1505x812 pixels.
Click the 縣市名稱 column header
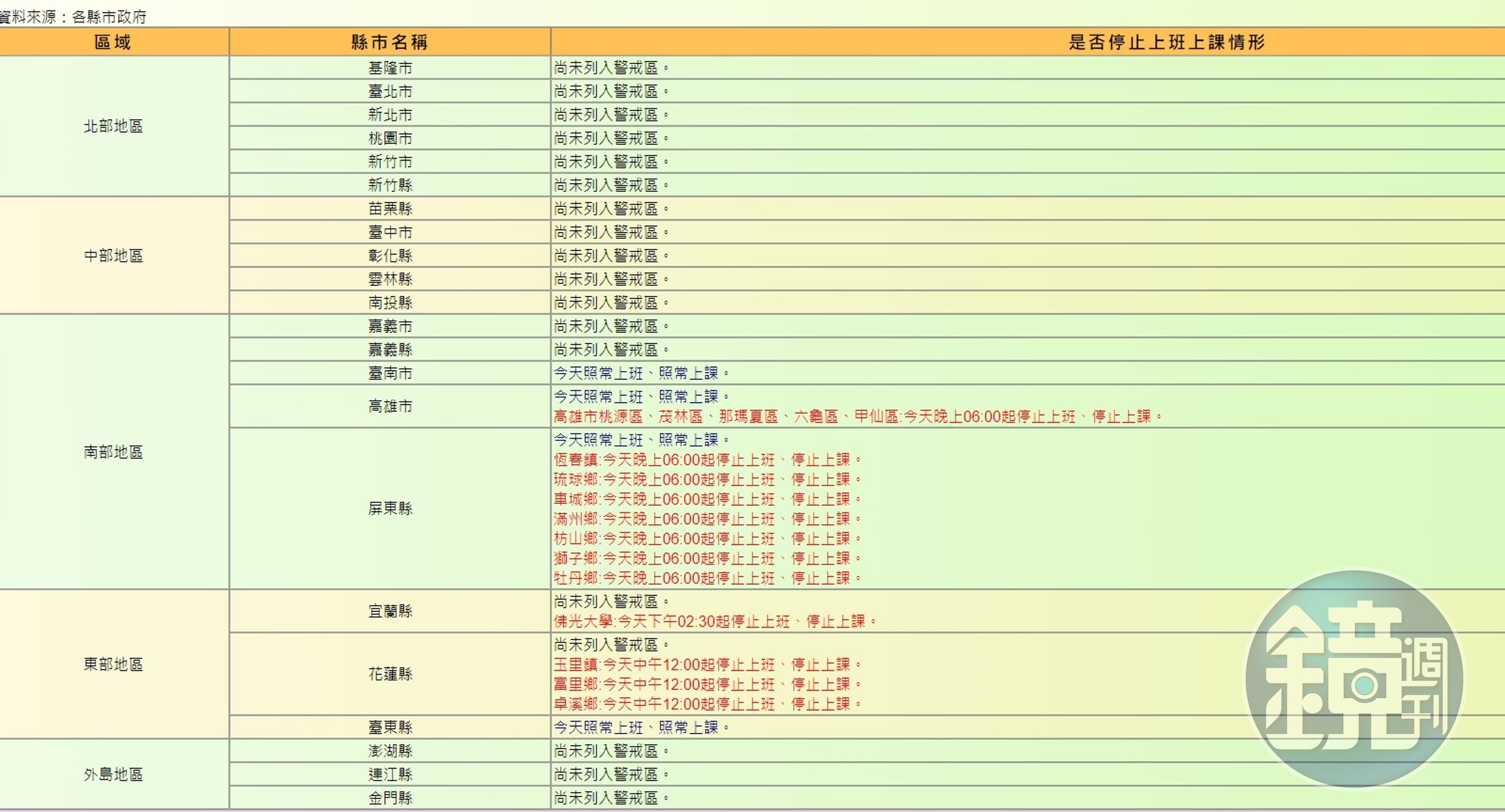390,42
